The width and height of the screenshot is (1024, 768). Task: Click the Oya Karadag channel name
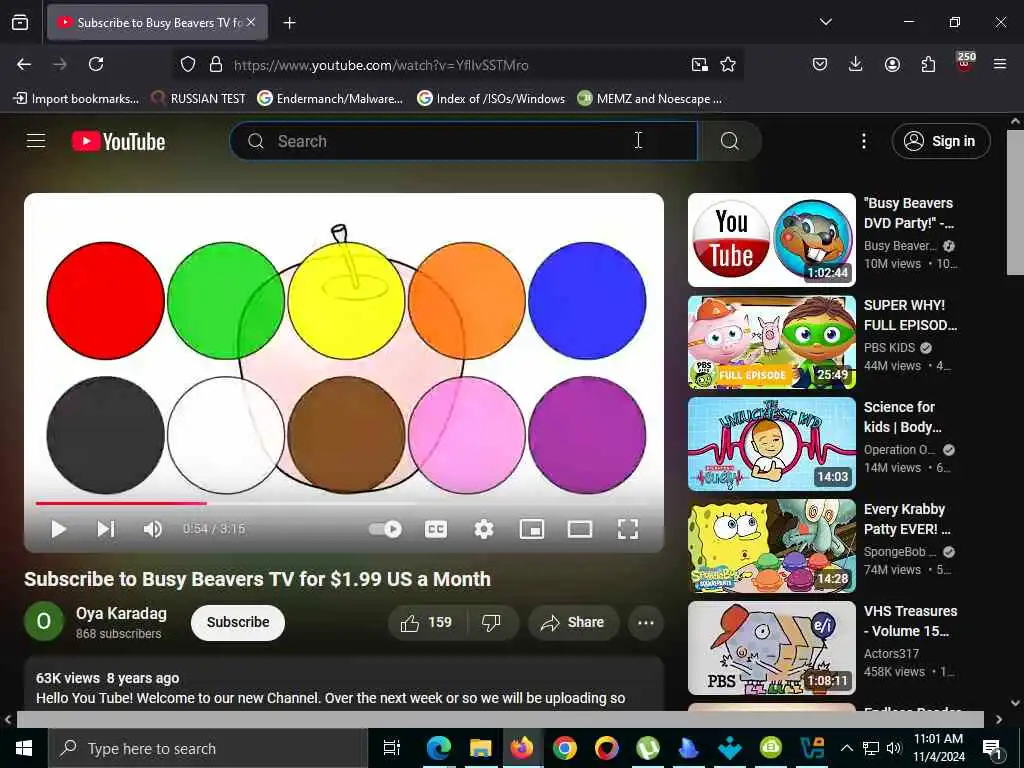click(x=121, y=614)
